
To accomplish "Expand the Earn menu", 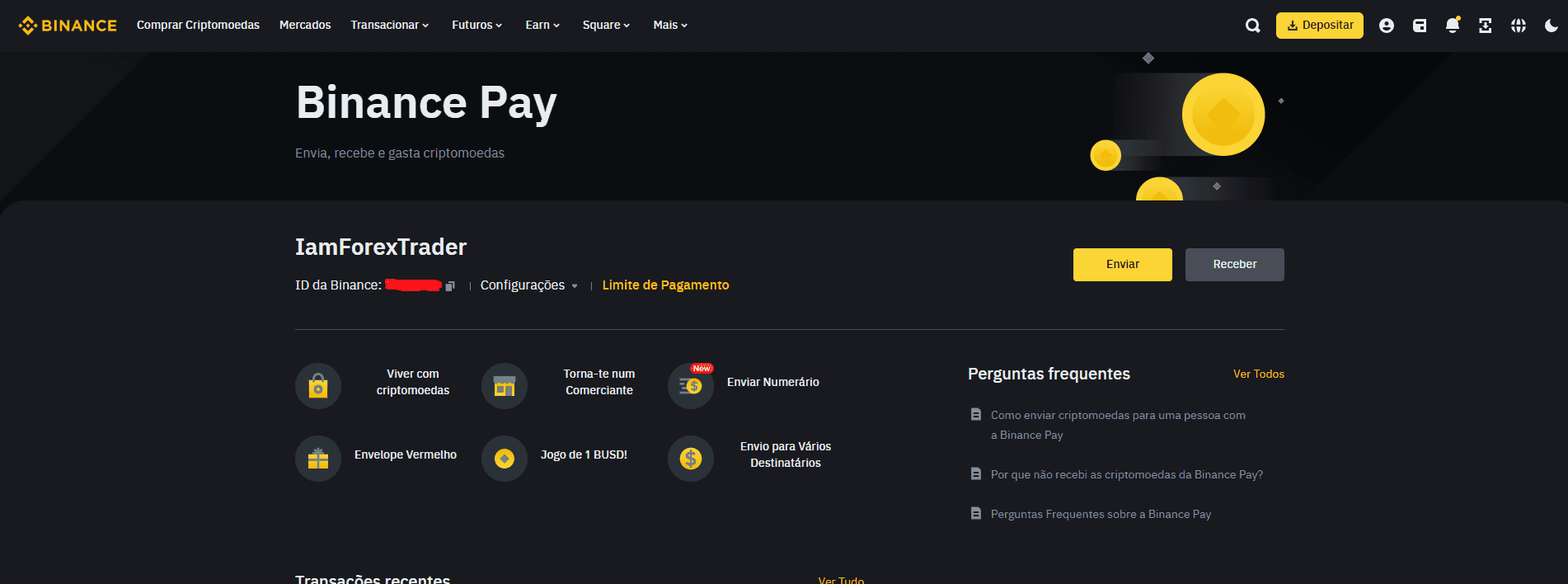I will pos(542,26).
